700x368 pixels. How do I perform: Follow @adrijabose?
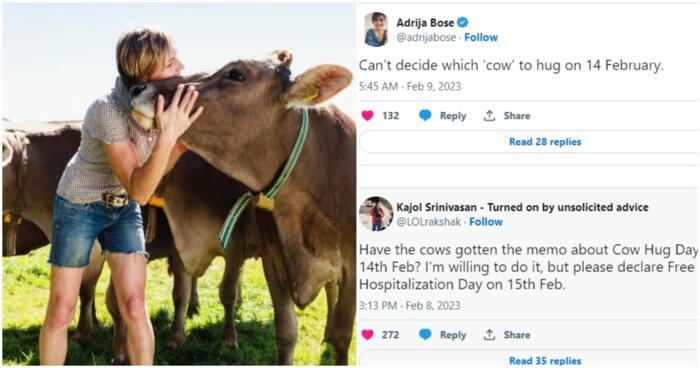(x=481, y=38)
